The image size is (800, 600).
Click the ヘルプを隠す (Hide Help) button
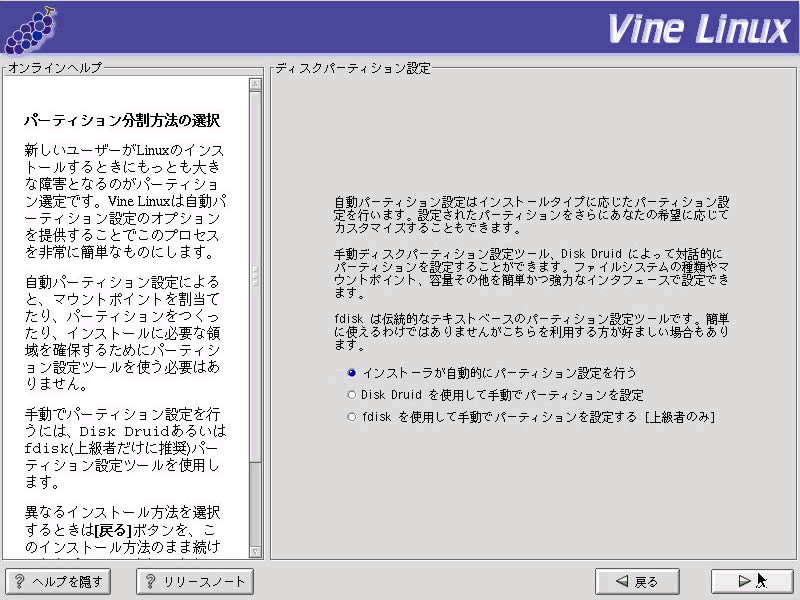click(x=58, y=581)
